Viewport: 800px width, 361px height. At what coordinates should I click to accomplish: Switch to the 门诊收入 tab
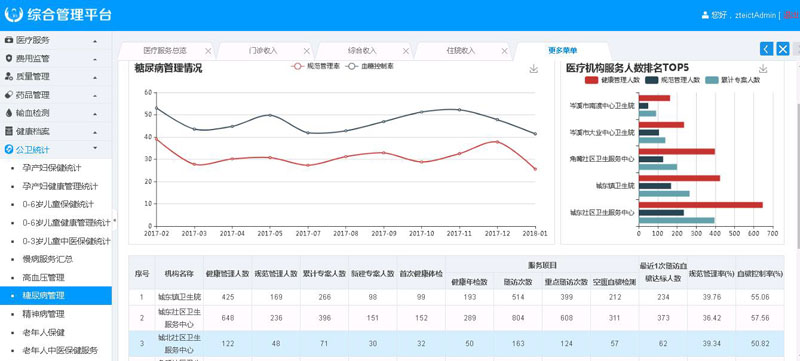[263, 50]
